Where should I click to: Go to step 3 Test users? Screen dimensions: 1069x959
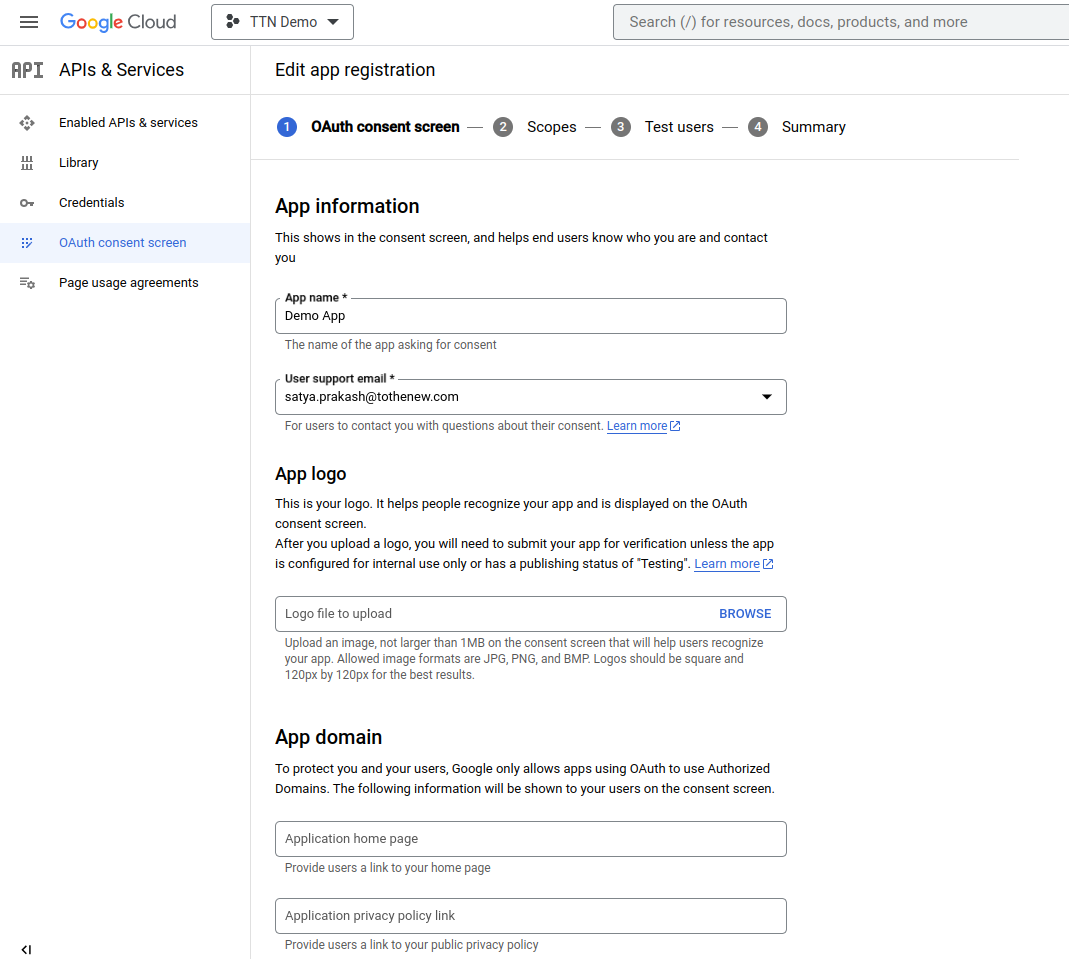[662, 127]
